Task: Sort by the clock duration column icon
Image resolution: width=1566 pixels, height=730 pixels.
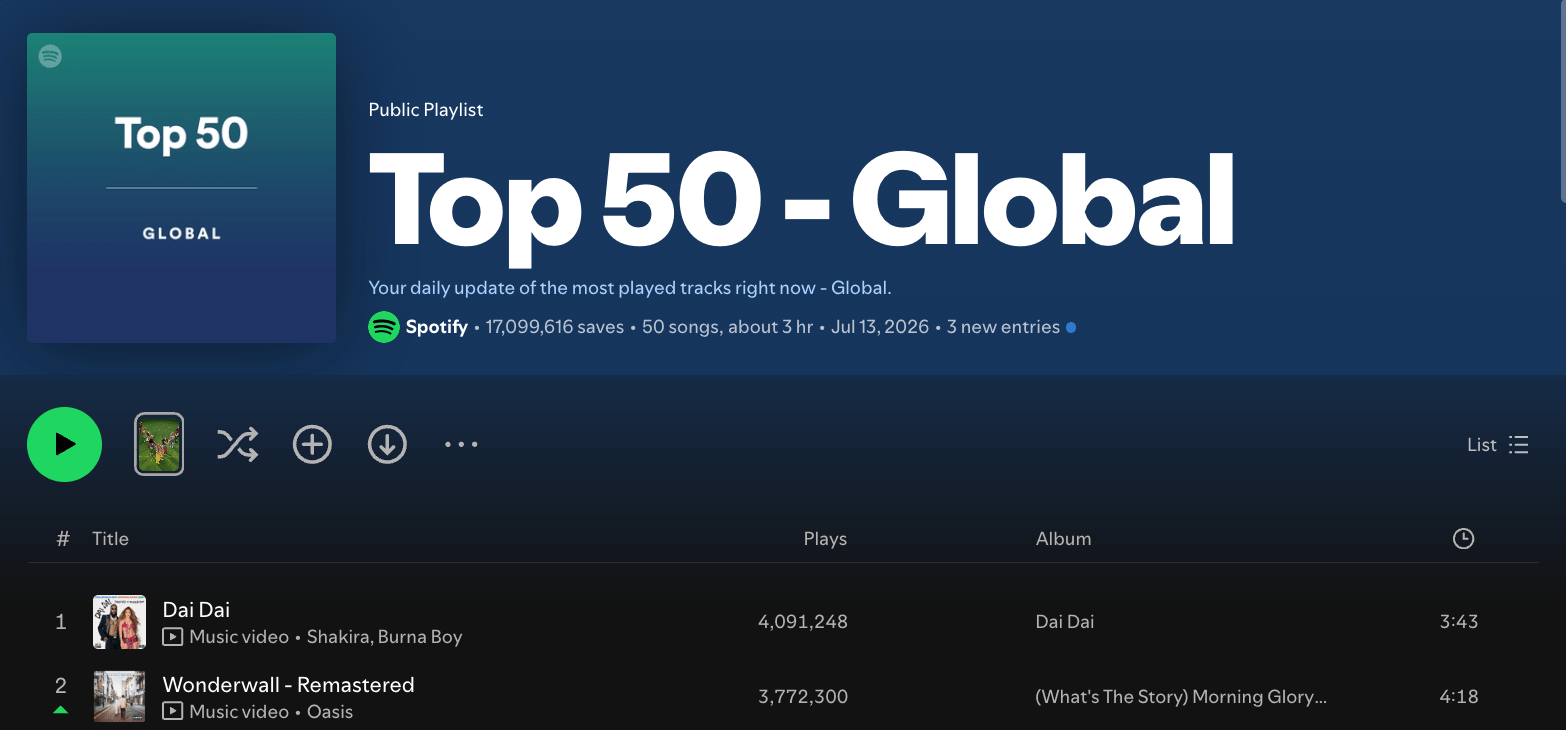Action: click(x=1463, y=539)
